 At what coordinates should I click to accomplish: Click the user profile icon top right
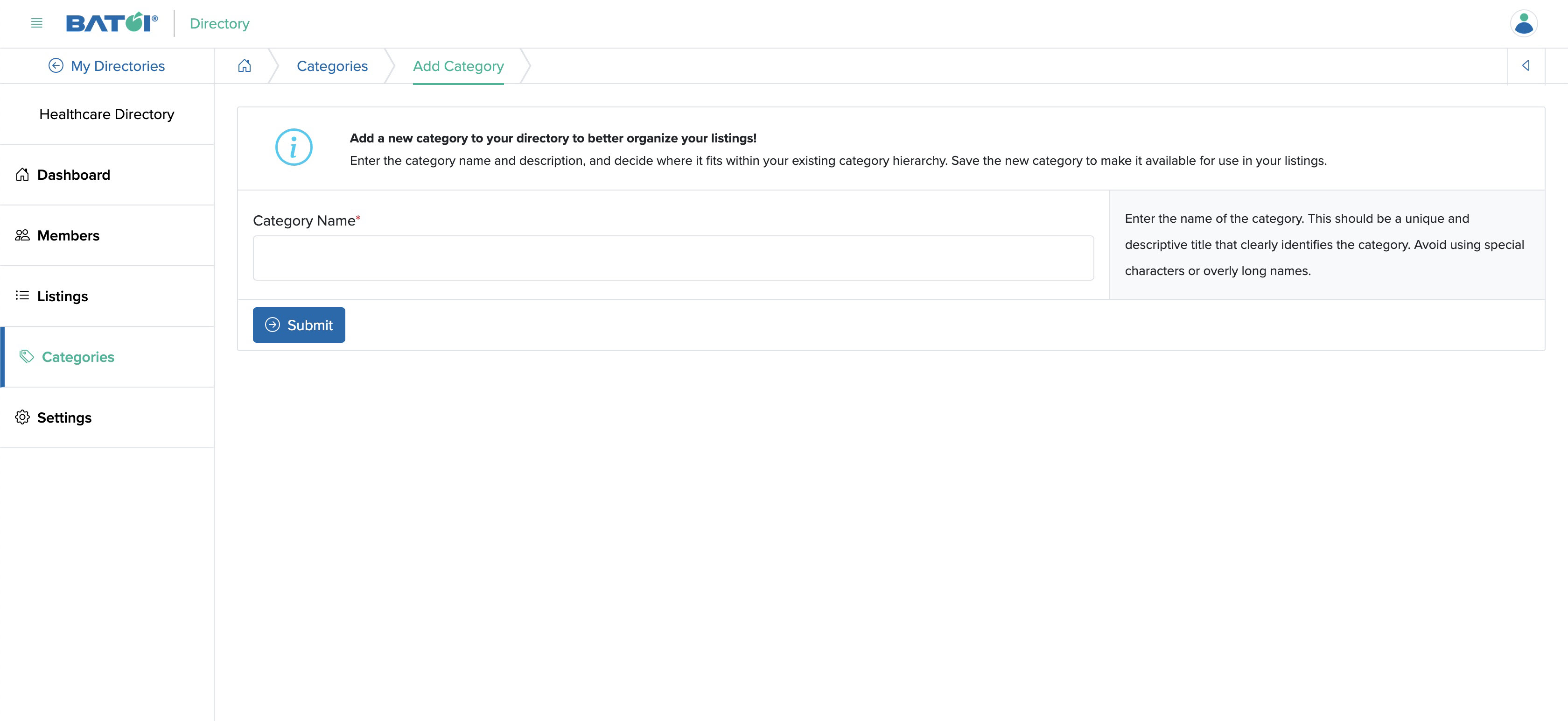pyautogui.click(x=1523, y=23)
